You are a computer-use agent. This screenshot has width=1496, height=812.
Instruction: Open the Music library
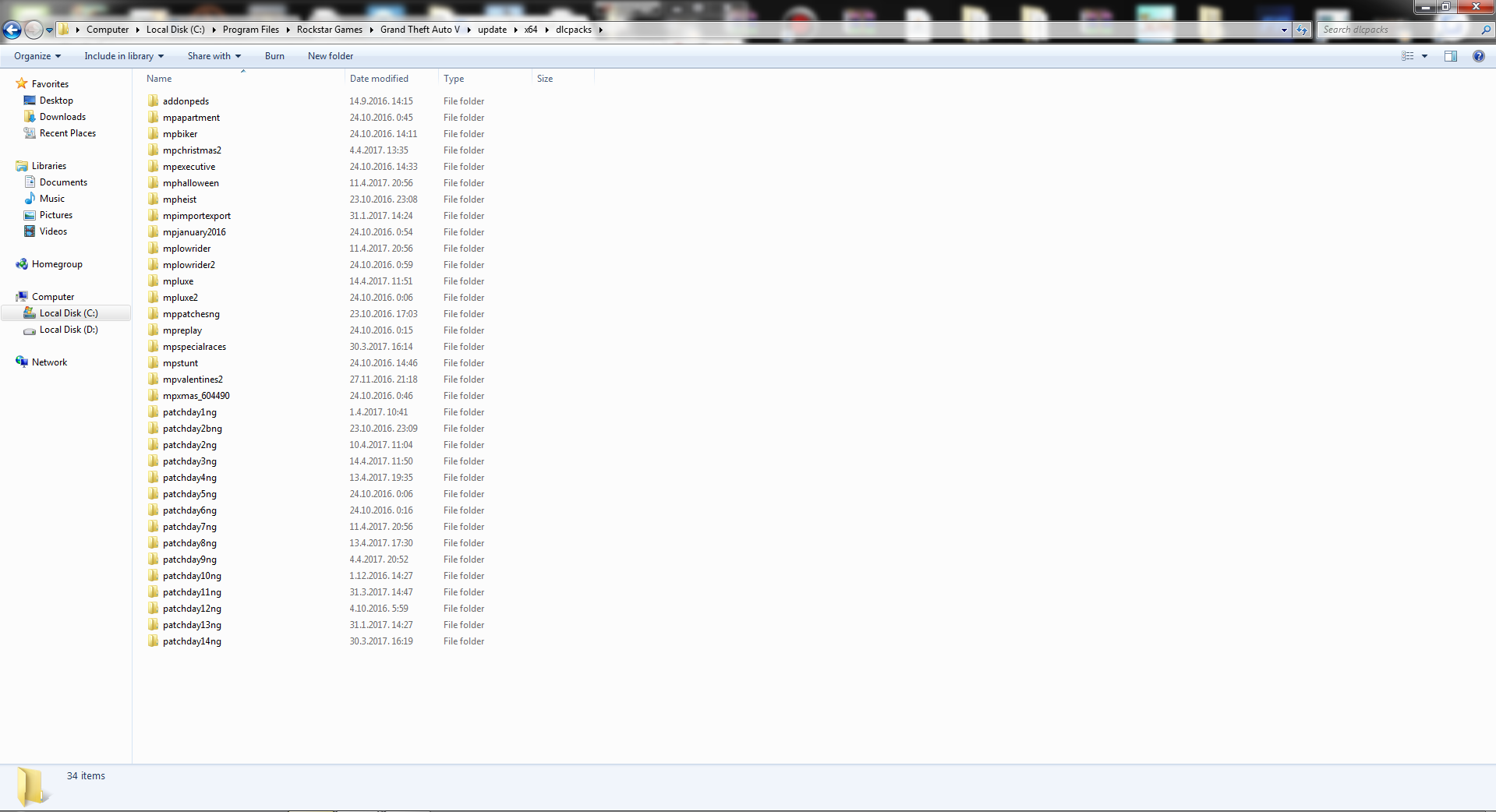click(51, 199)
